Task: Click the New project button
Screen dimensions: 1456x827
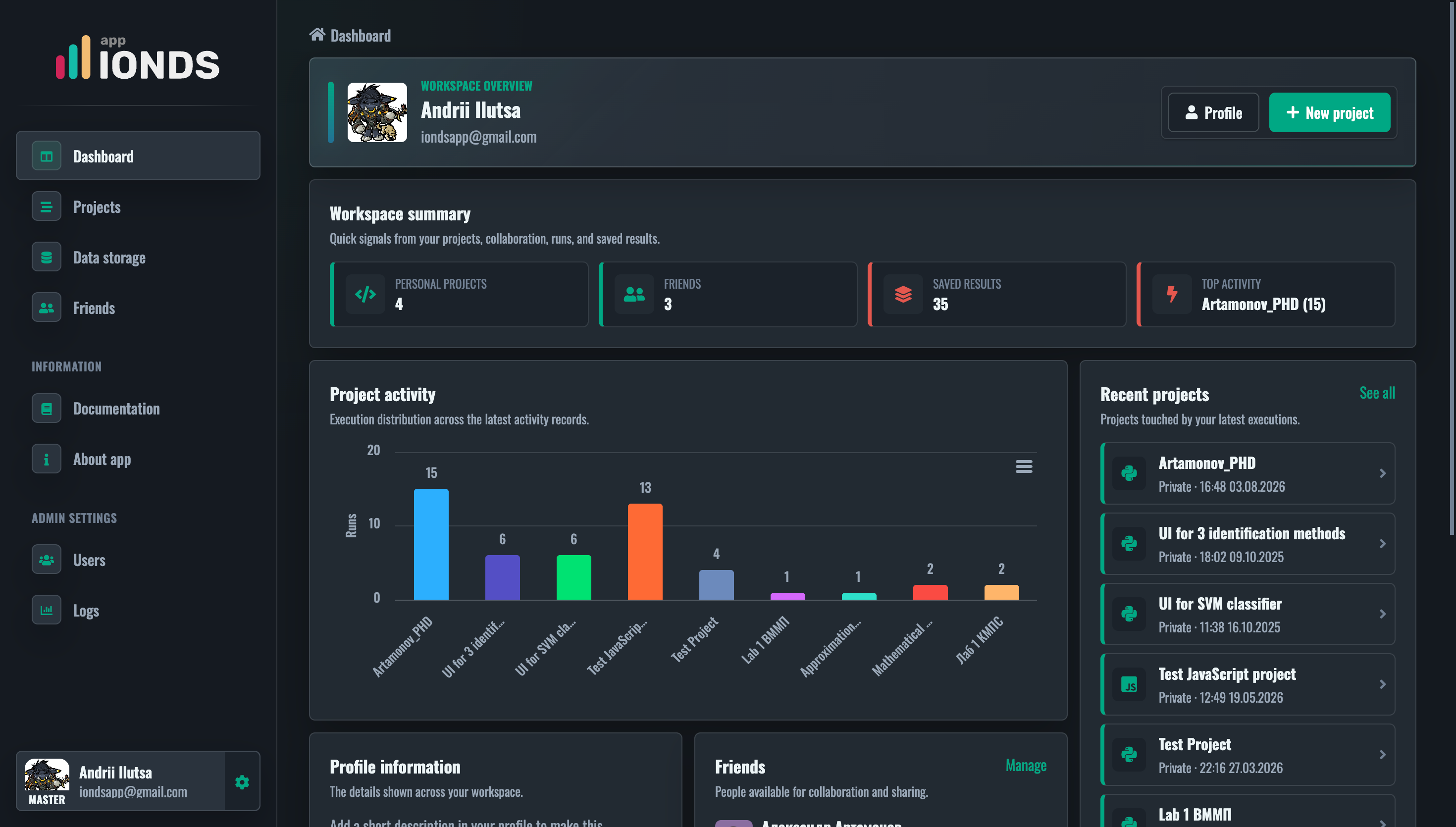Action: click(1329, 112)
